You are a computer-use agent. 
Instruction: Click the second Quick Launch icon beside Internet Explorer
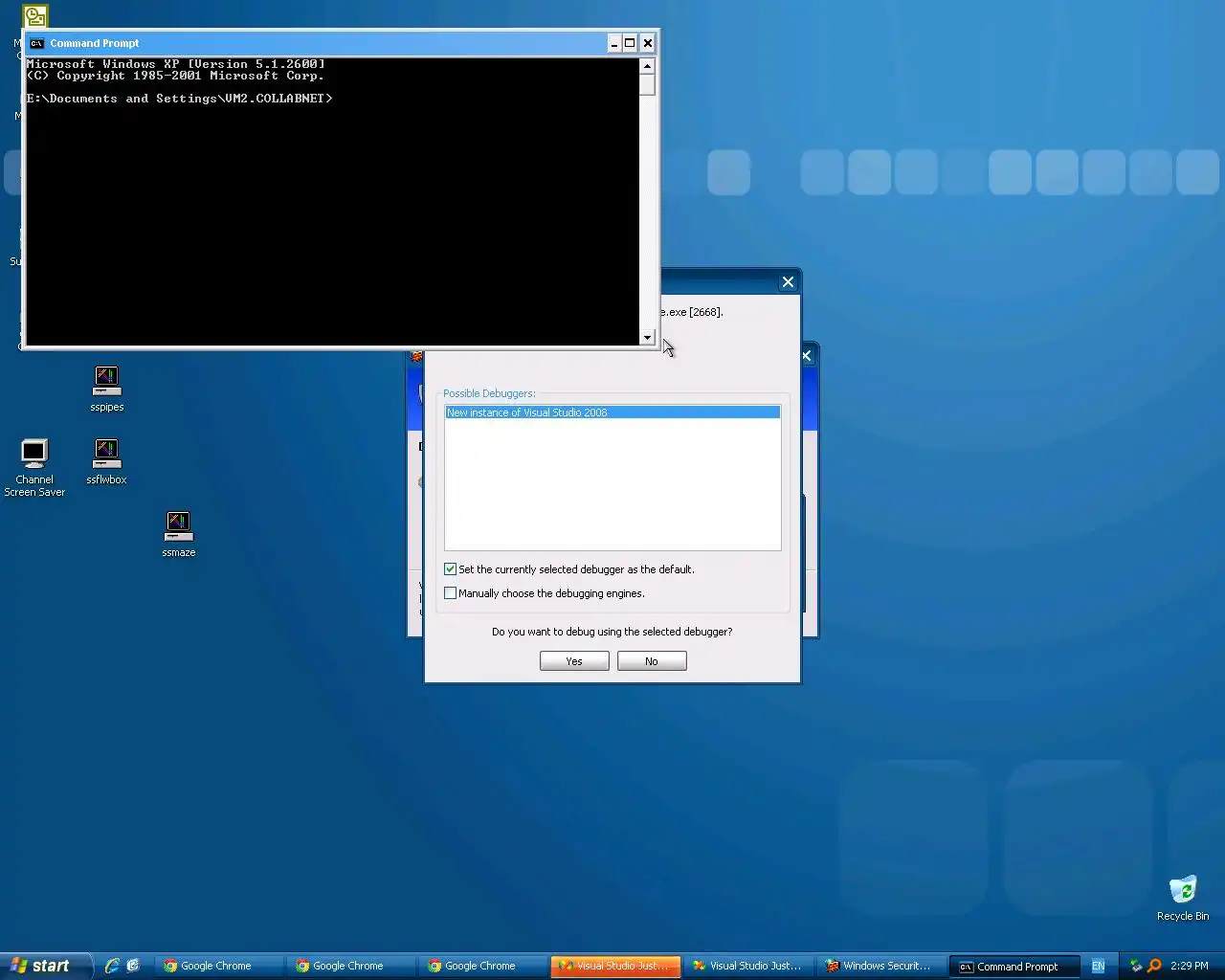[133, 966]
